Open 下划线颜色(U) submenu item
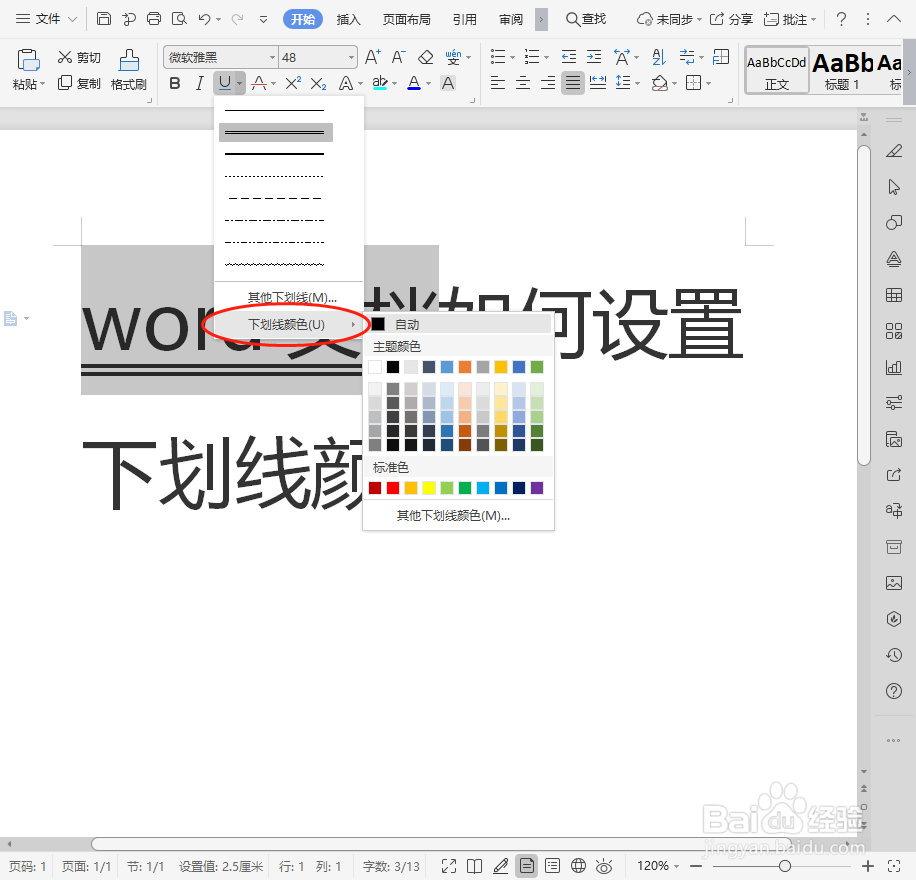The height and width of the screenshot is (880, 916). tap(289, 324)
